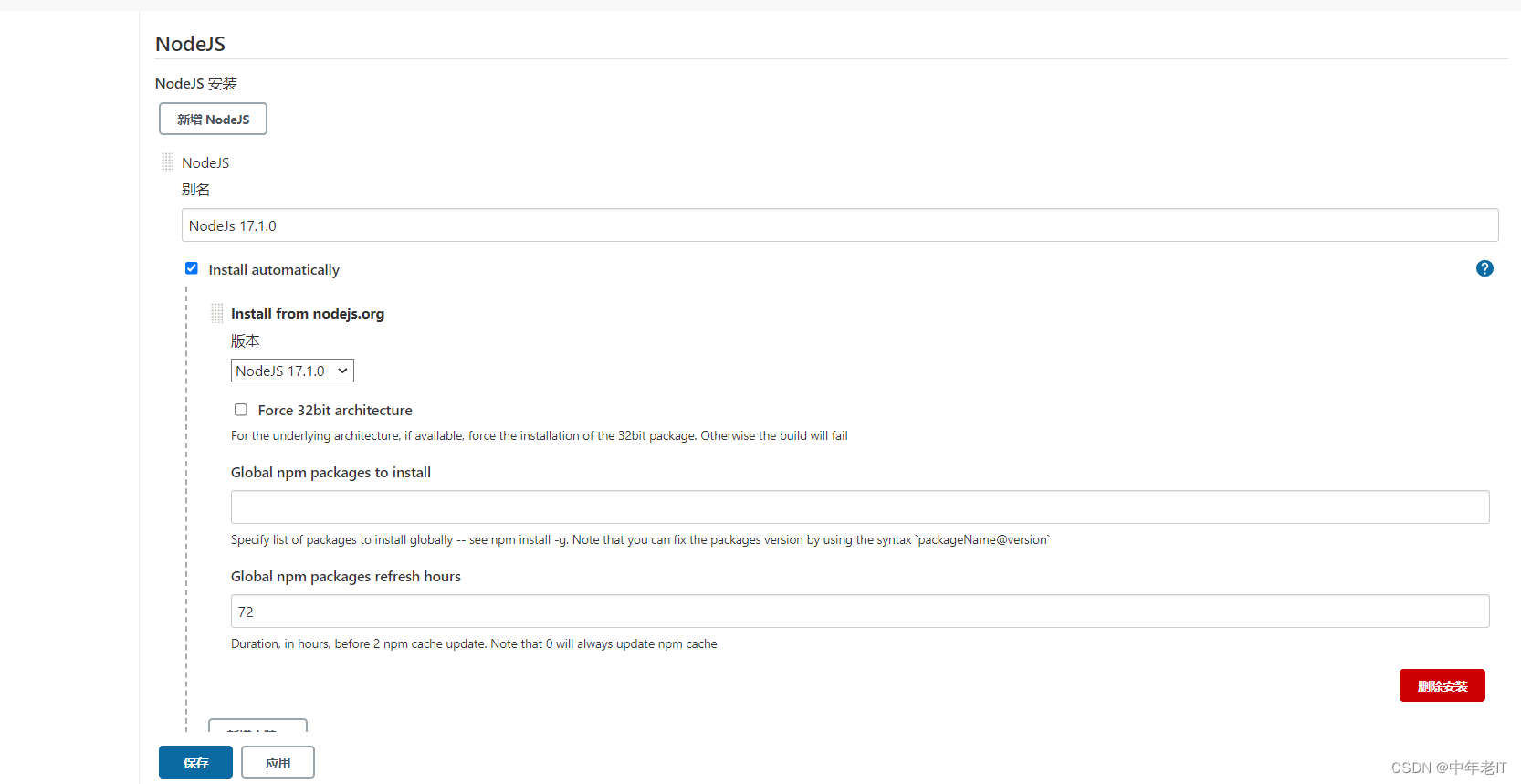Click the Force 32bit architecture label text
Viewport: 1521px width, 784px height.
pyautogui.click(x=334, y=410)
